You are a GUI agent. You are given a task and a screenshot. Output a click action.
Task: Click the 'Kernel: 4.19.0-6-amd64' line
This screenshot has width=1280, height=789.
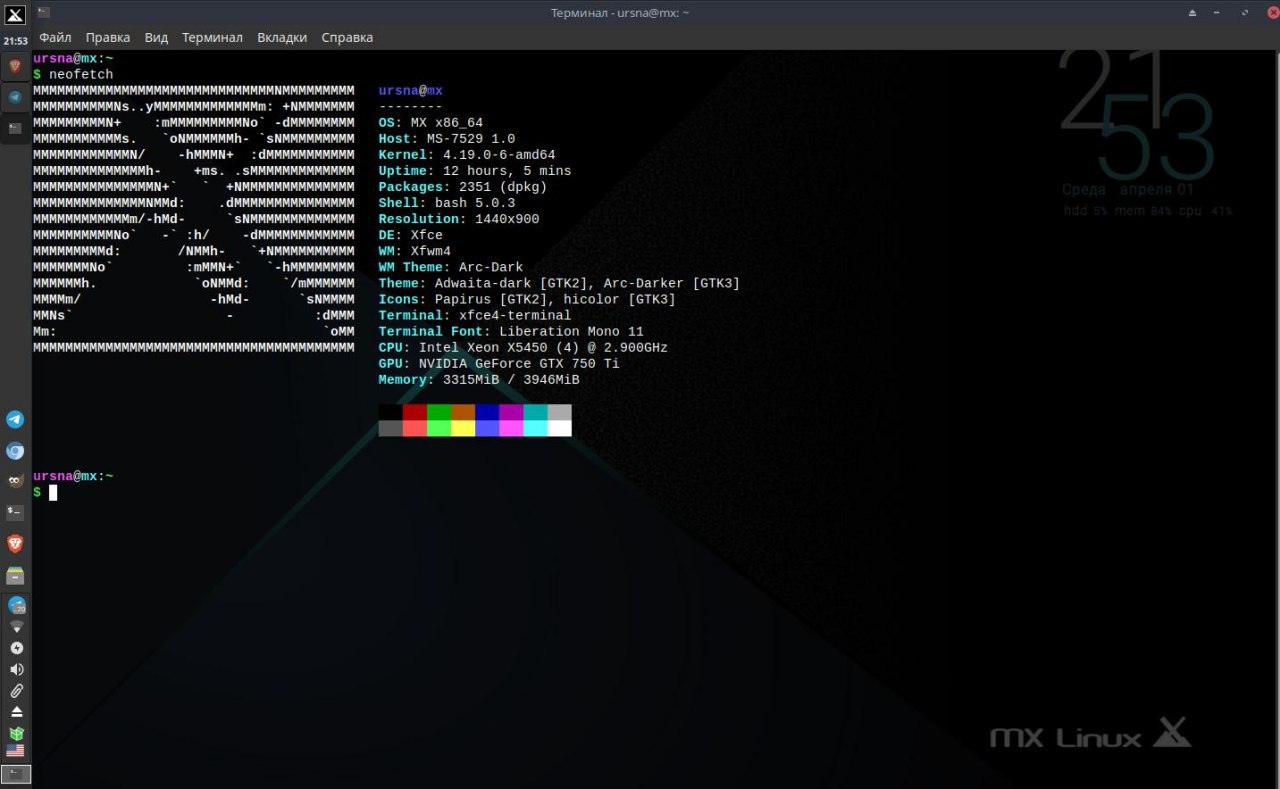click(x=467, y=154)
